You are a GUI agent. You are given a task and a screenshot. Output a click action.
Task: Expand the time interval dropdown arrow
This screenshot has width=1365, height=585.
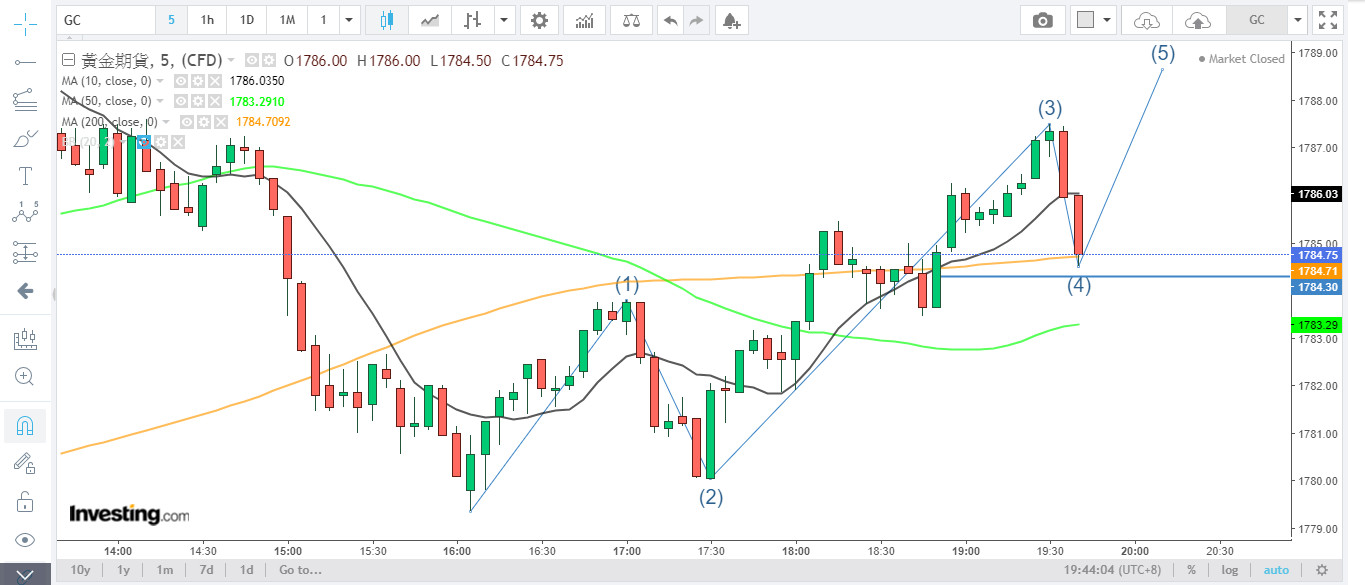pos(349,20)
